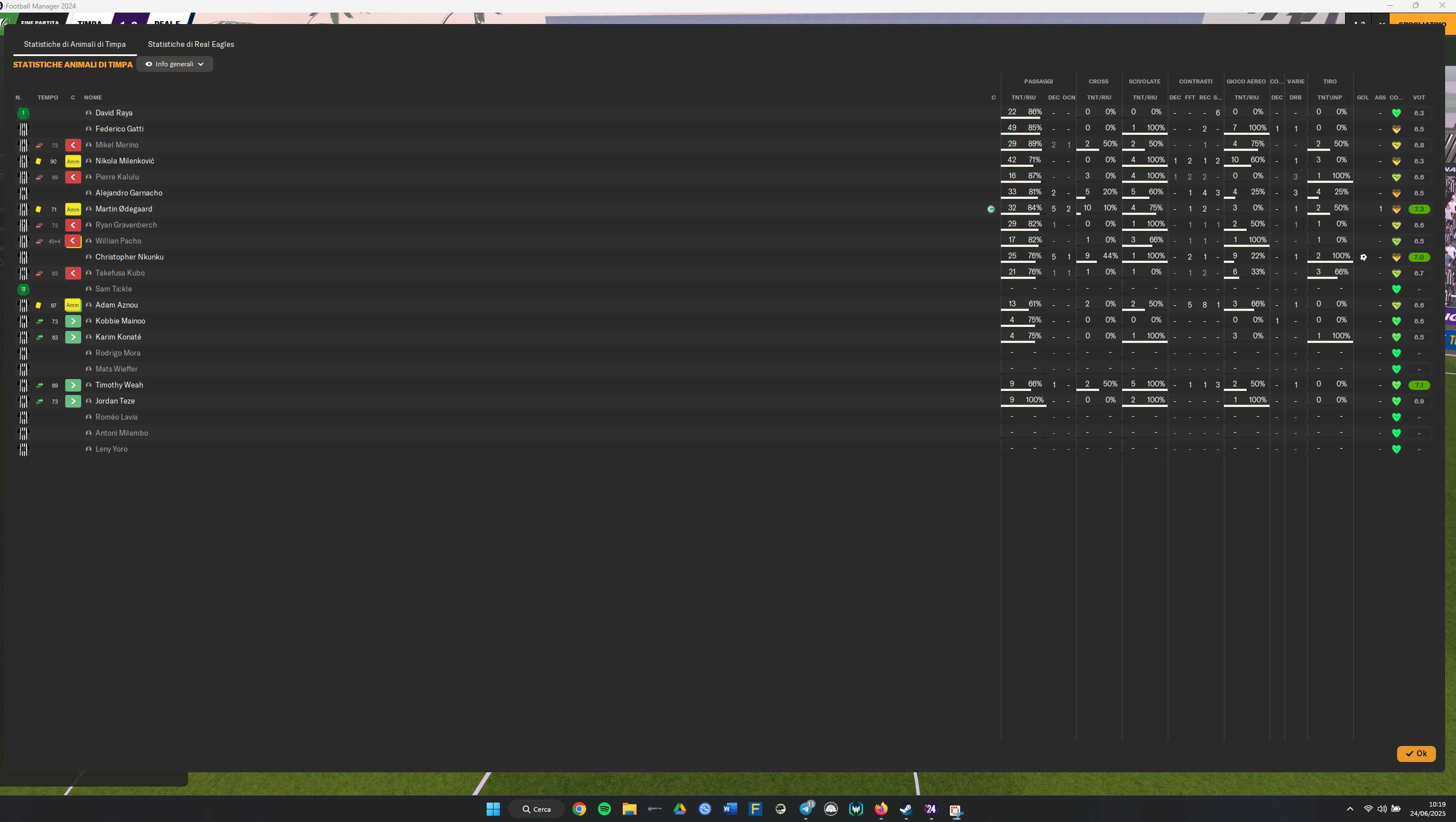
Task: Click the Amm yellow card badge for Nikola Milenković
Action: tap(73, 161)
